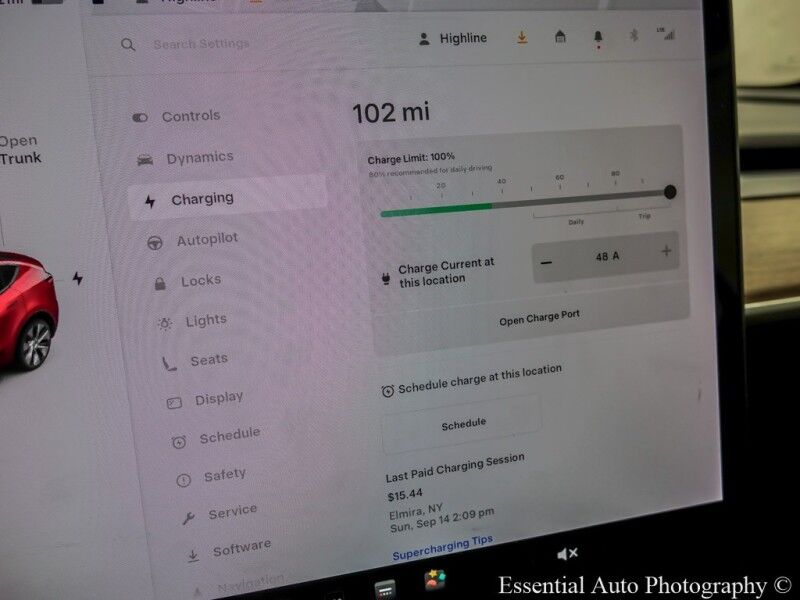Screen dimensions: 800x600
Task: Open the Highline driver profile menu
Action: [x=452, y=38]
